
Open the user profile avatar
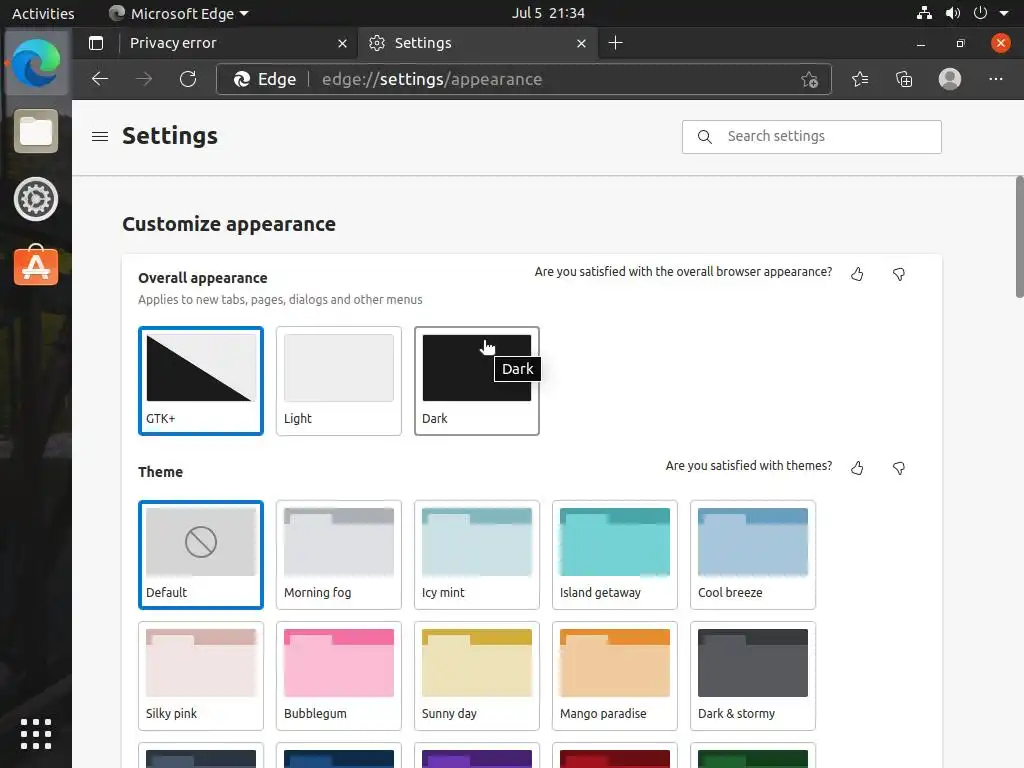pyautogui.click(x=950, y=79)
